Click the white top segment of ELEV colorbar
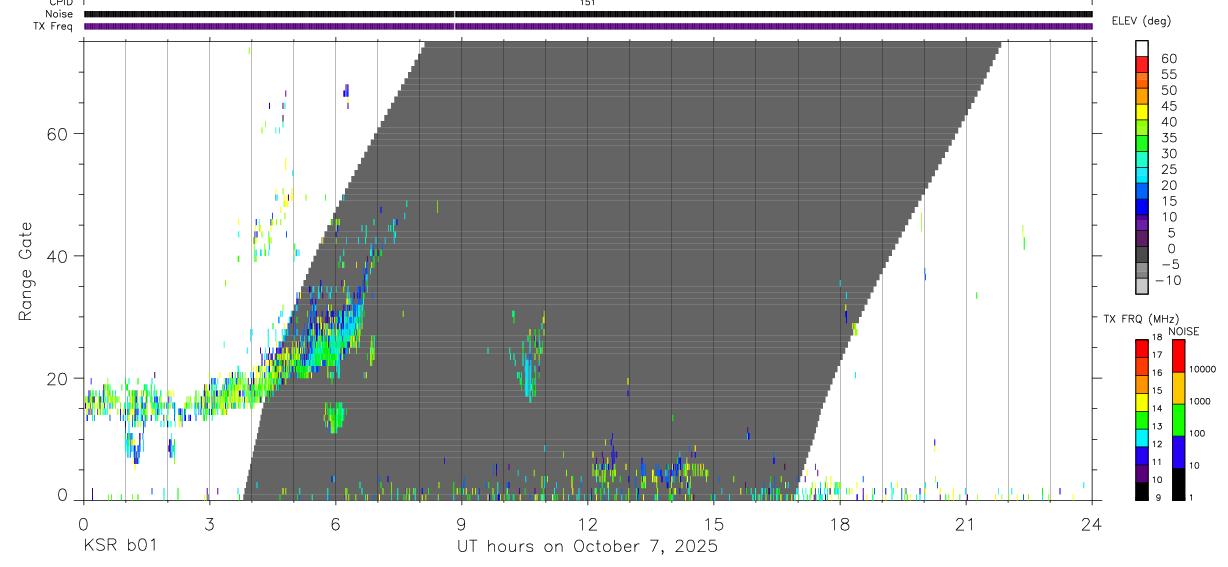1228x567 pixels. tap(1142, 49)
